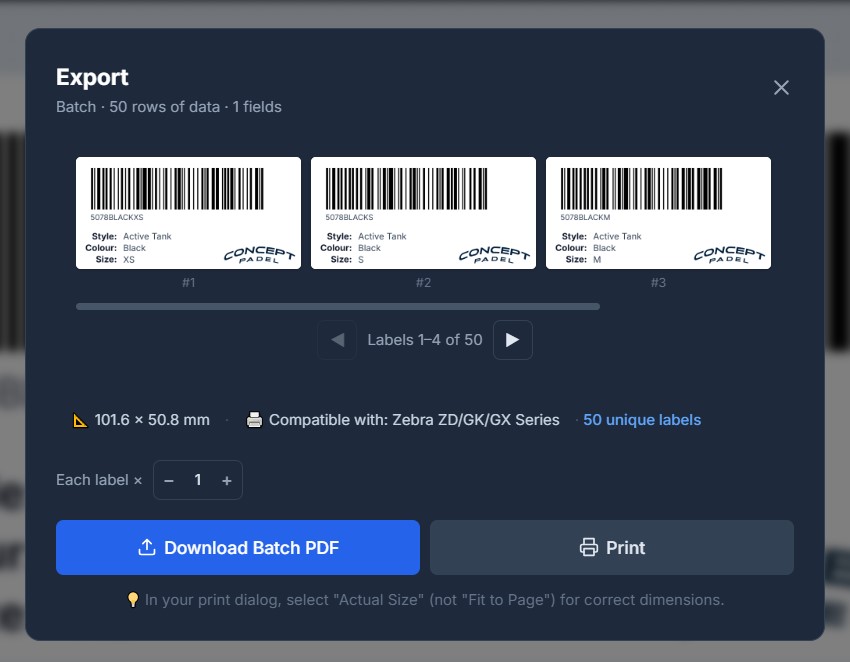This screenshot has height=662, width=850.
Task: Click the upload icon in Download button
Action: (x=147, y=548)
